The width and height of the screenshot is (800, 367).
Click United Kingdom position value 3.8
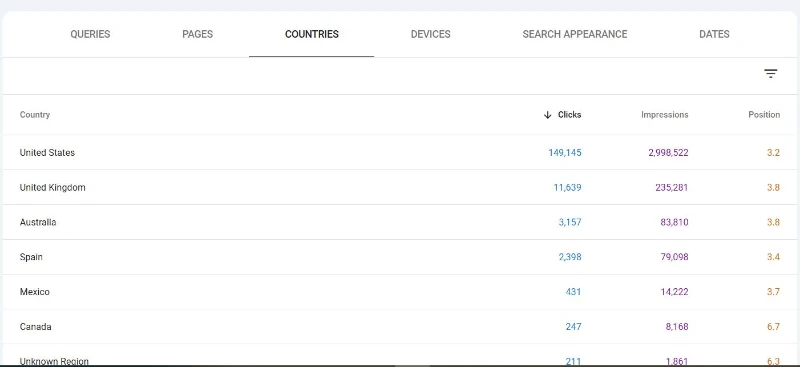[x=773, y=187]
